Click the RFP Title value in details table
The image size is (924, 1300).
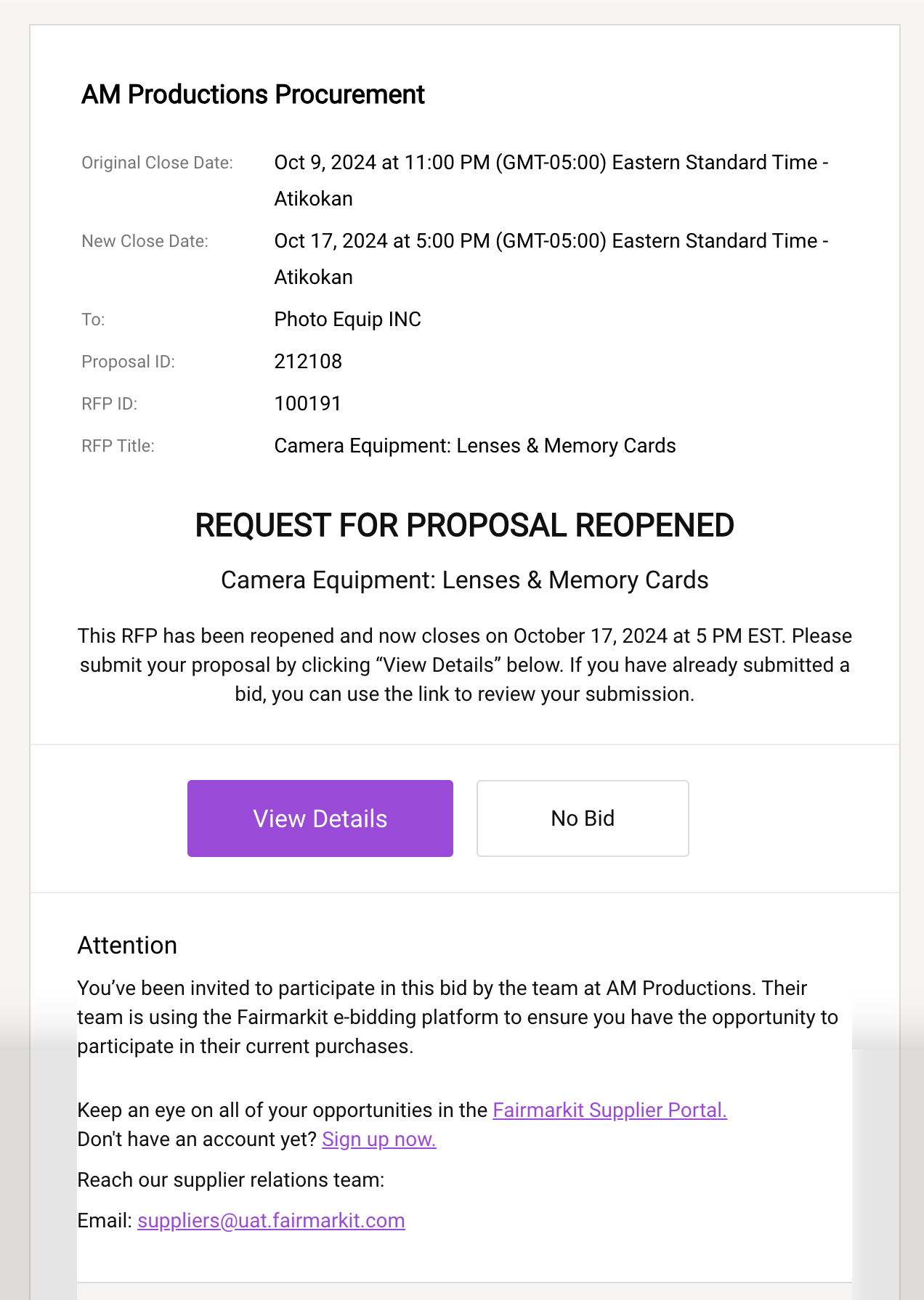coord(475,446)
